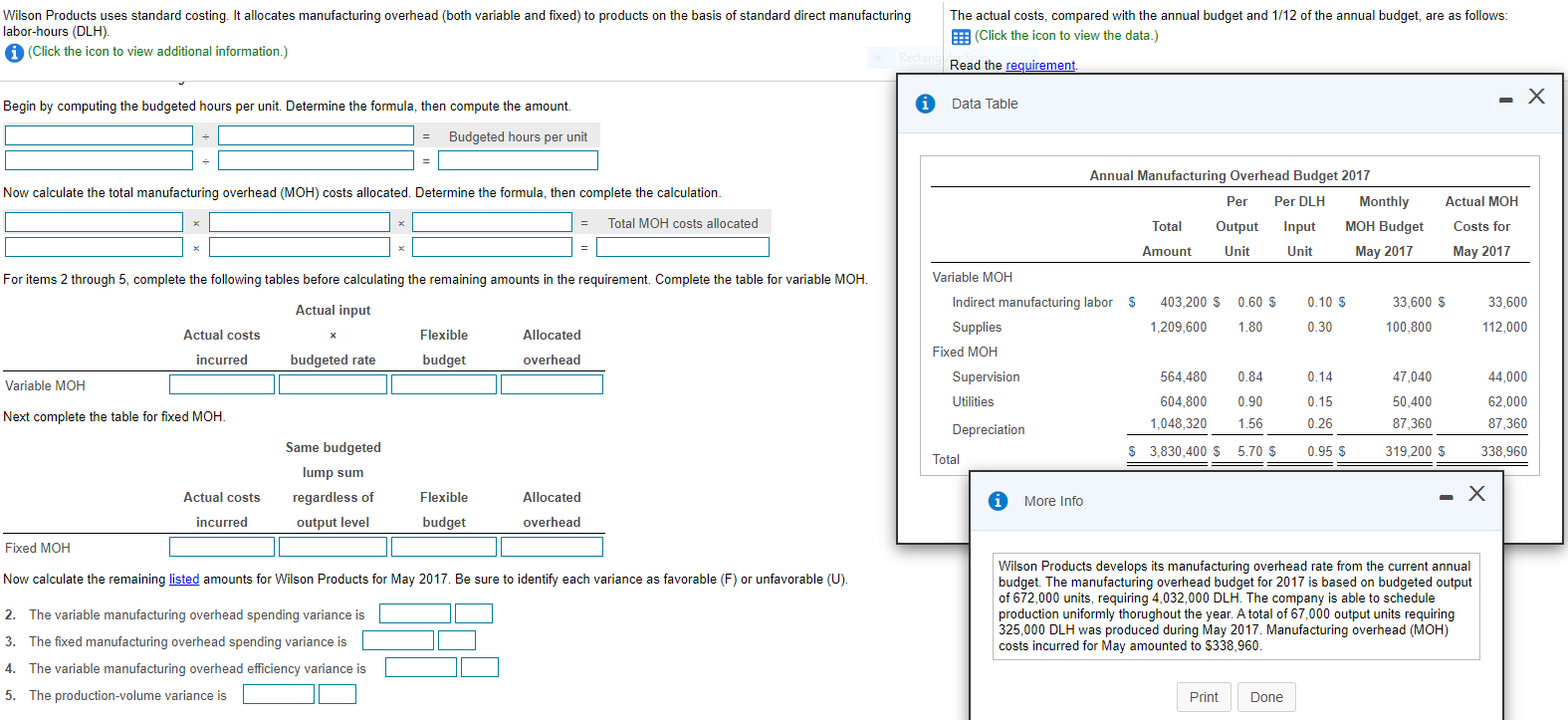
Task: Select Fixed MOH same budgeted lump sum field
Action: pyautogui.click(x=333, y=547)
